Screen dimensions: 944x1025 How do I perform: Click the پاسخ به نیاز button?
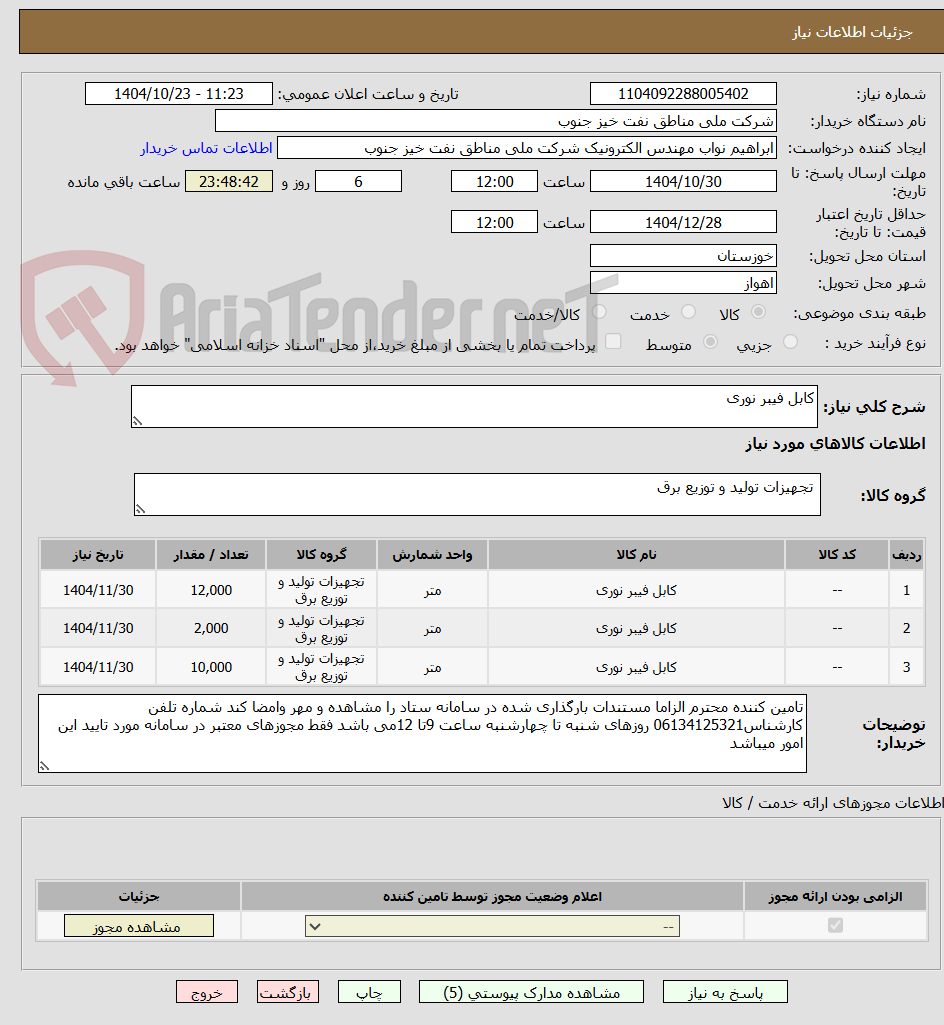(725, 992)
